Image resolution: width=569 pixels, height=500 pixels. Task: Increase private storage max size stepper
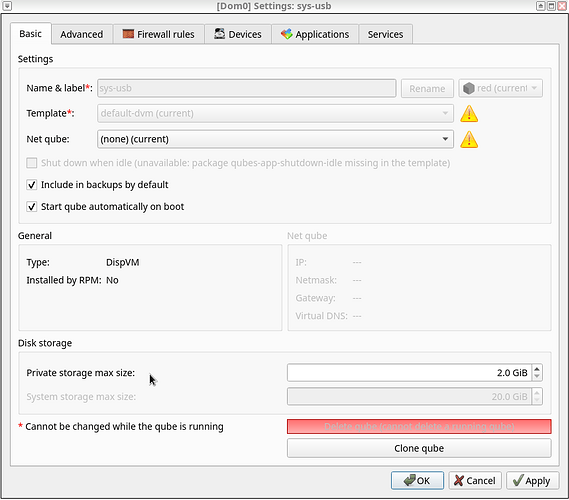pyautogui.click(x=537, y=369)
